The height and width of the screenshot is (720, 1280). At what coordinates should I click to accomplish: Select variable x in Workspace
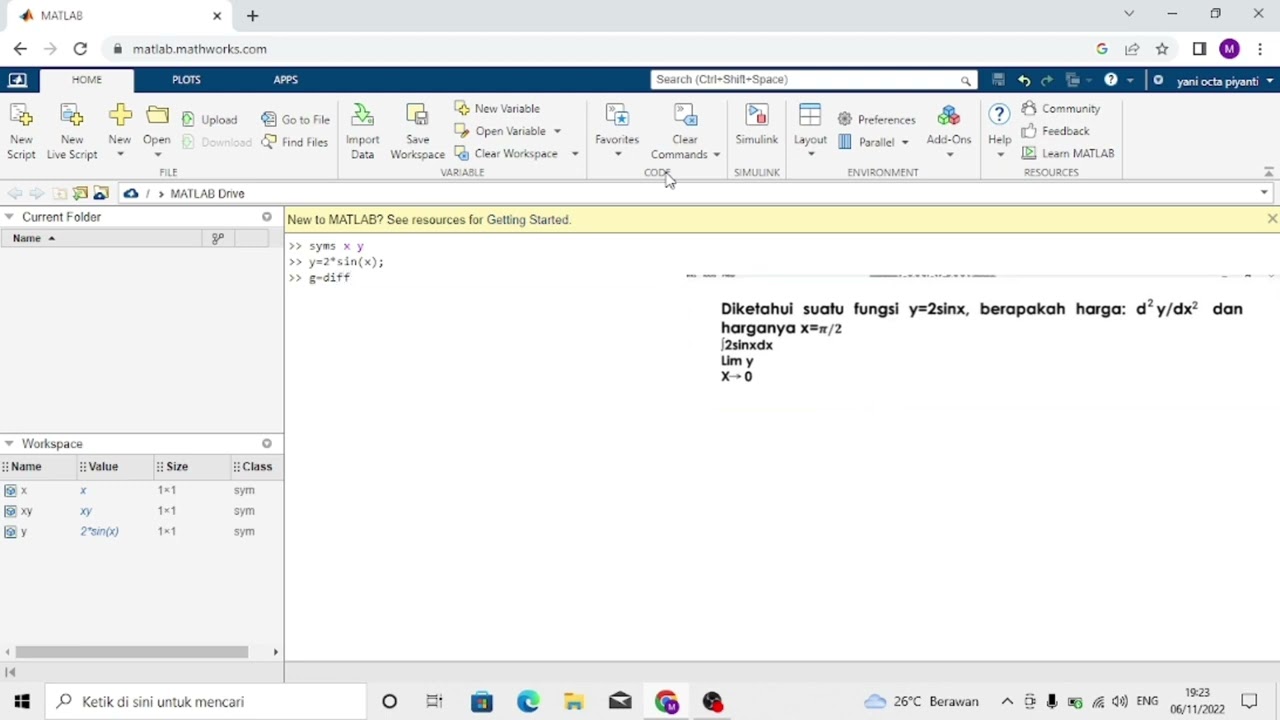[141, 490]
